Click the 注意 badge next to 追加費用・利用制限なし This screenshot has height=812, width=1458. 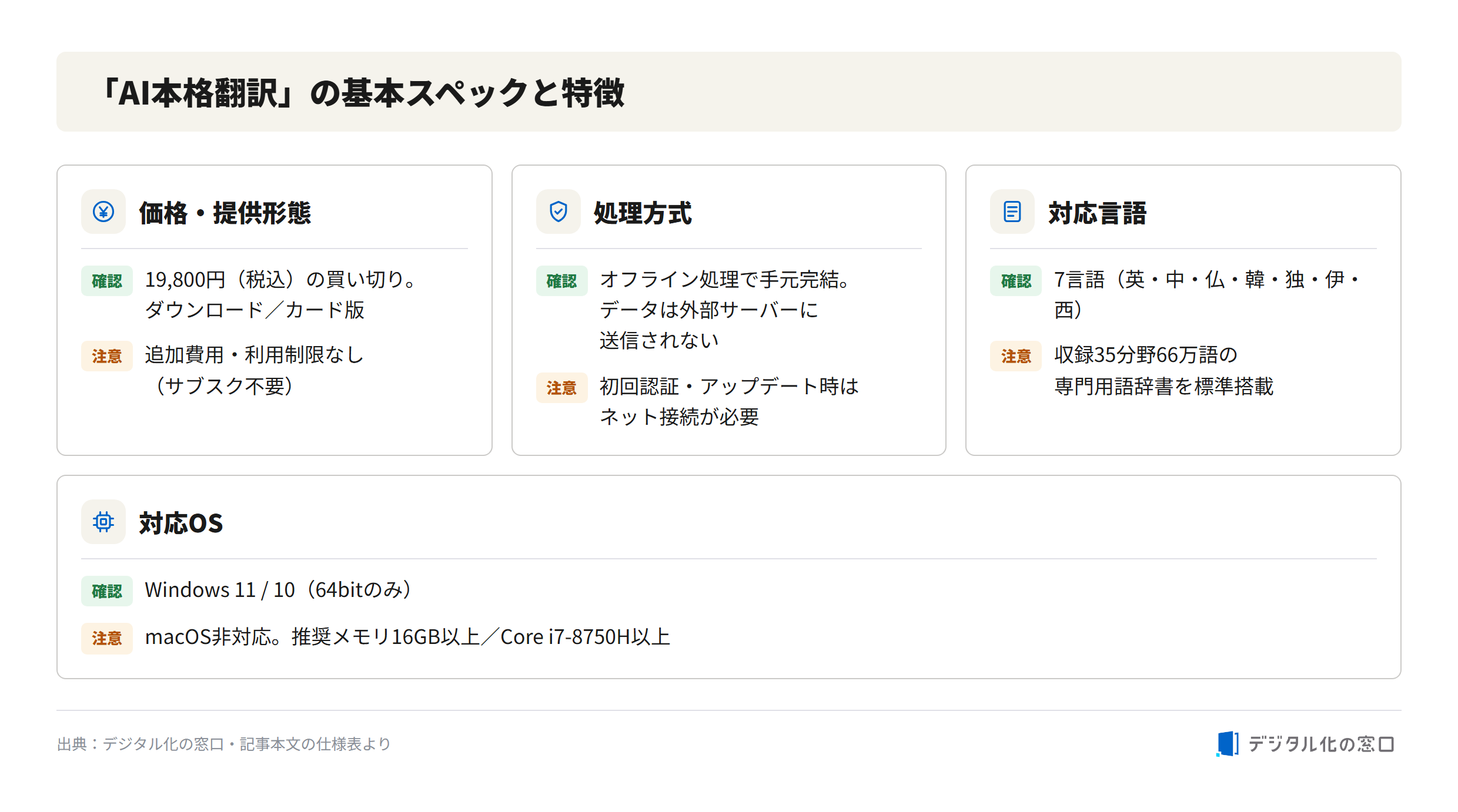tap(107, 356)
